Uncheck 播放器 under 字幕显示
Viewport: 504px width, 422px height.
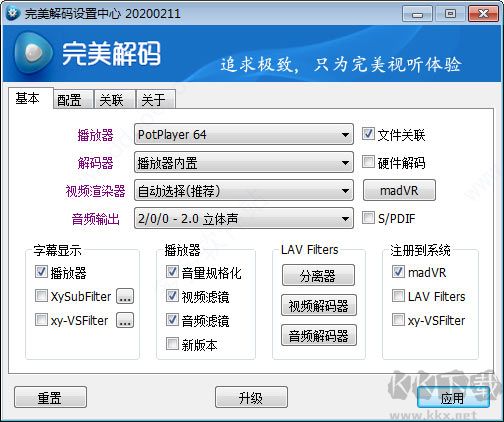point(41,272)
